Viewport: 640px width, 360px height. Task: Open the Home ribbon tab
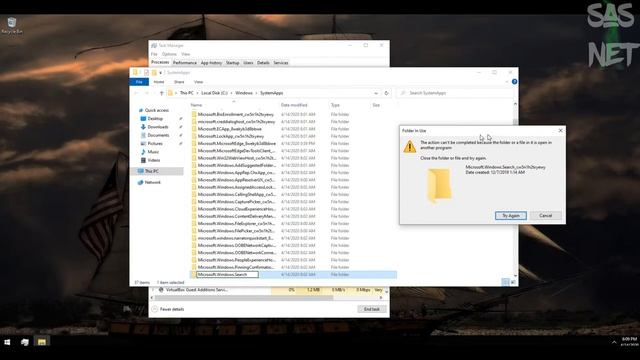coord(159,82)
